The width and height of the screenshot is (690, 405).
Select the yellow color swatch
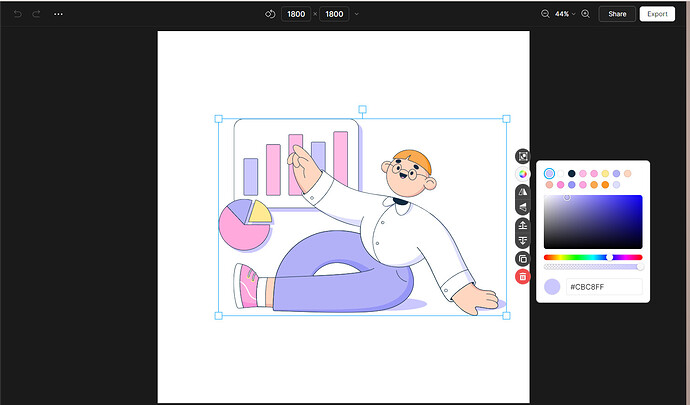point(605,173)
